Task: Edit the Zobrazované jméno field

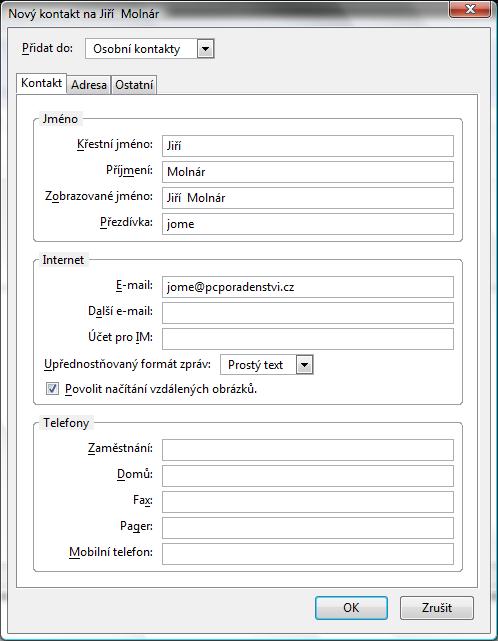Action: coord(307,198)
